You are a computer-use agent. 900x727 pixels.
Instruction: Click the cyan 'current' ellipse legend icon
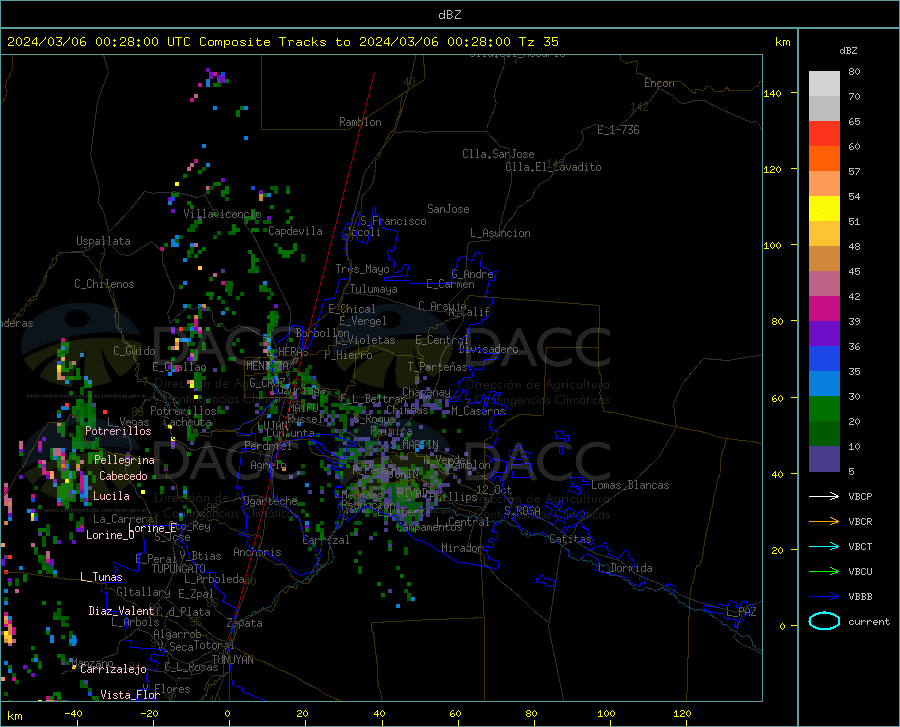[x=824, y=621]
